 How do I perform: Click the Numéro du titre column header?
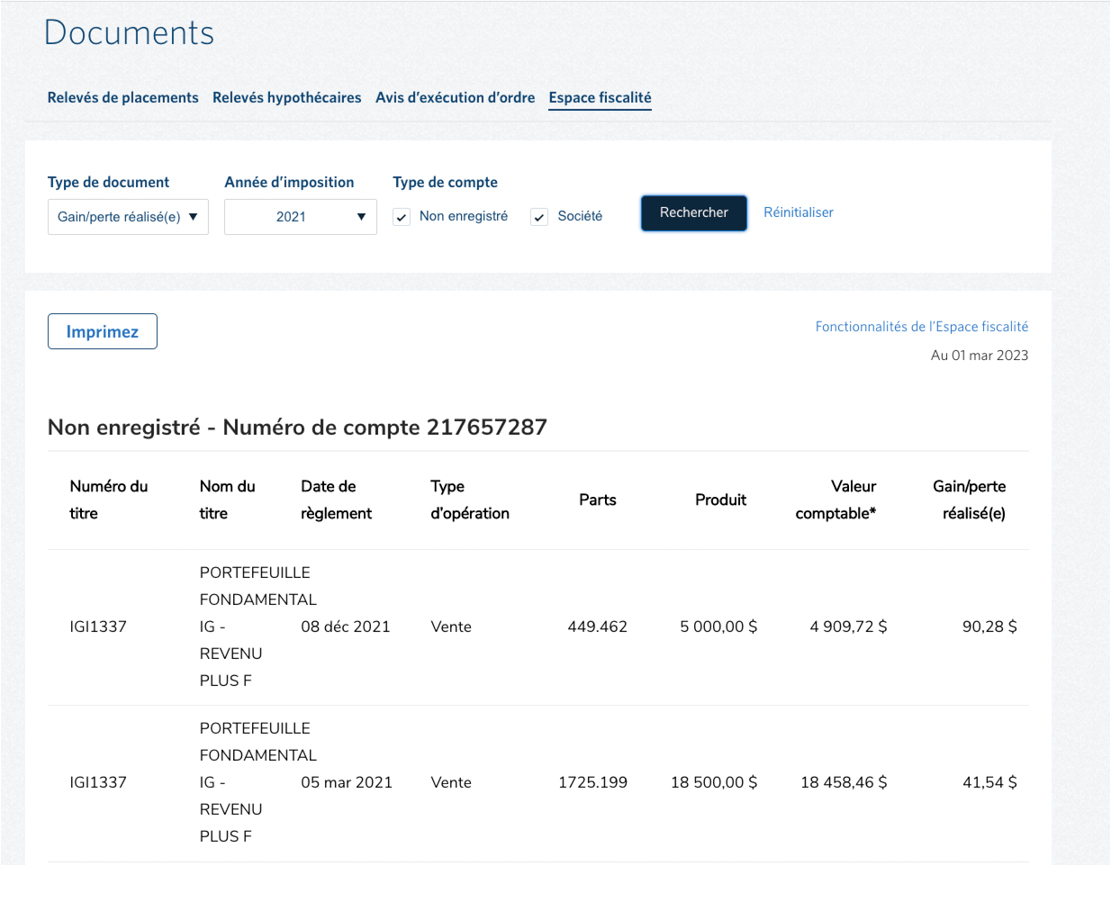tap(109, 500)
